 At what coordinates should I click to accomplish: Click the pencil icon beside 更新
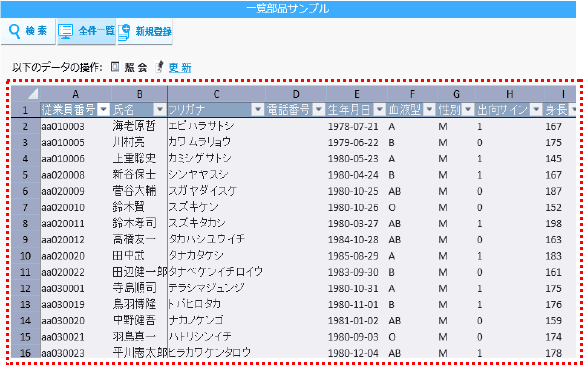coord(160,67)
